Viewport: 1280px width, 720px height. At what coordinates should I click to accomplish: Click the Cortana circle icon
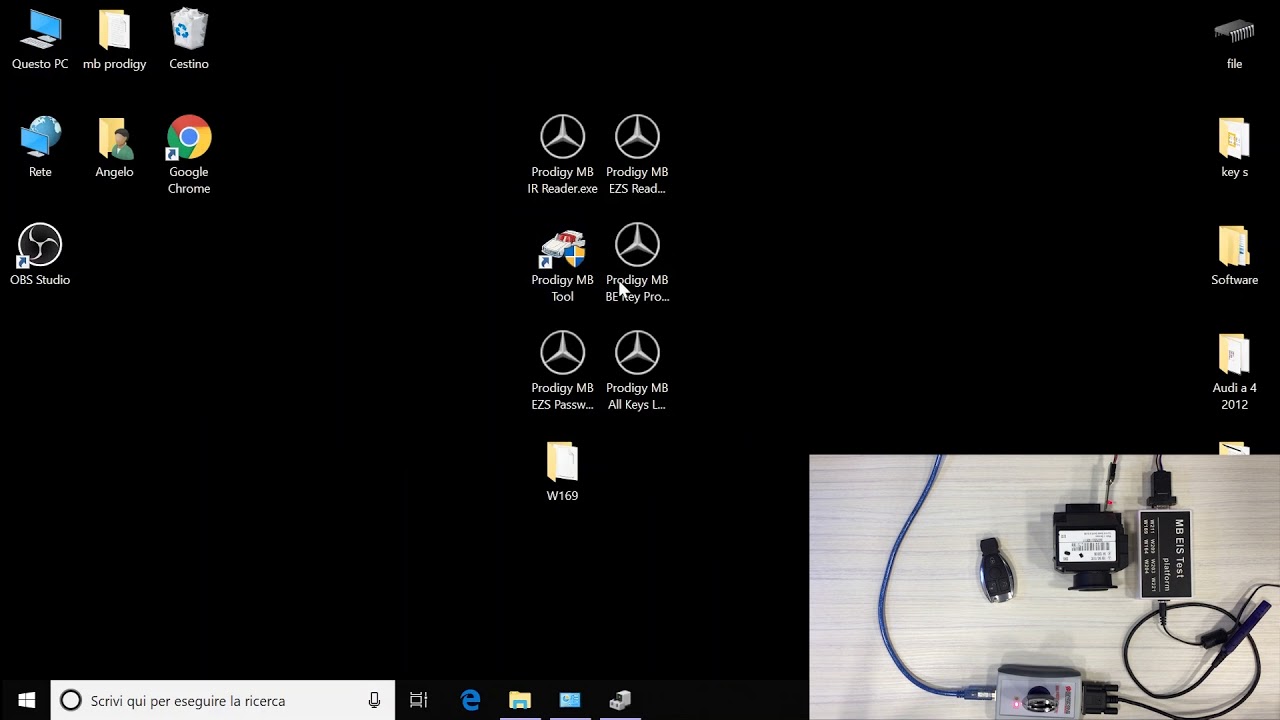point(71,700)
